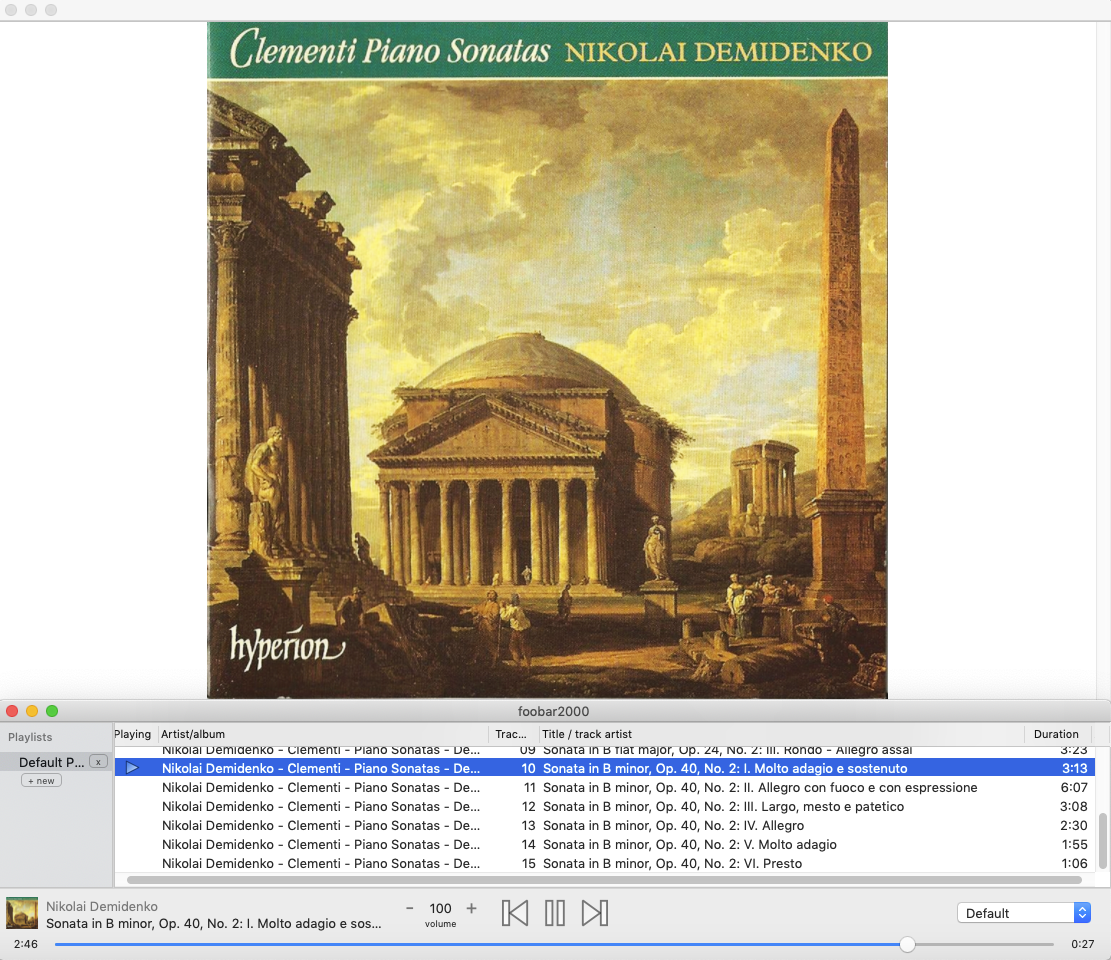Pause the current playback
This screenshot has width=1111, height=960.
point(555,913)
